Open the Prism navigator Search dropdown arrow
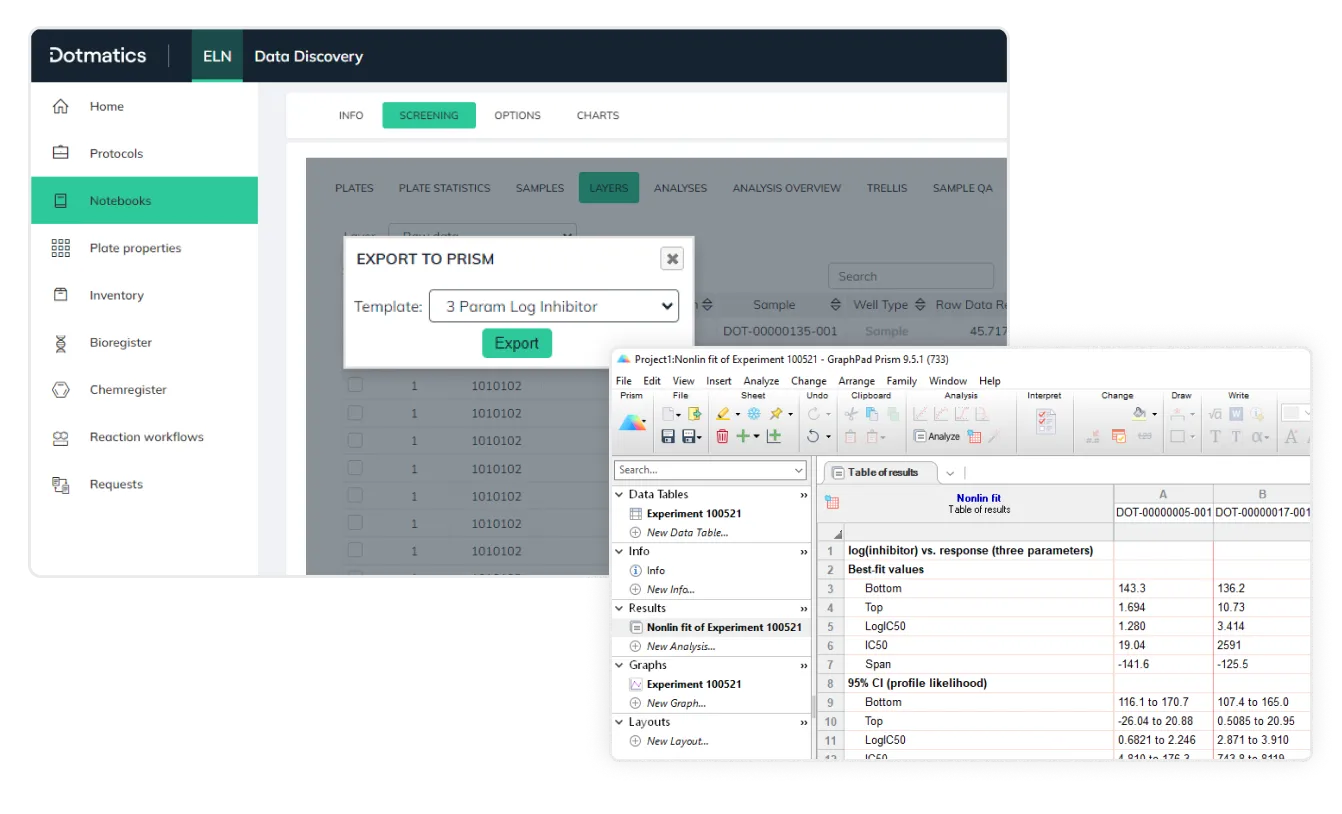 point(798,470)
